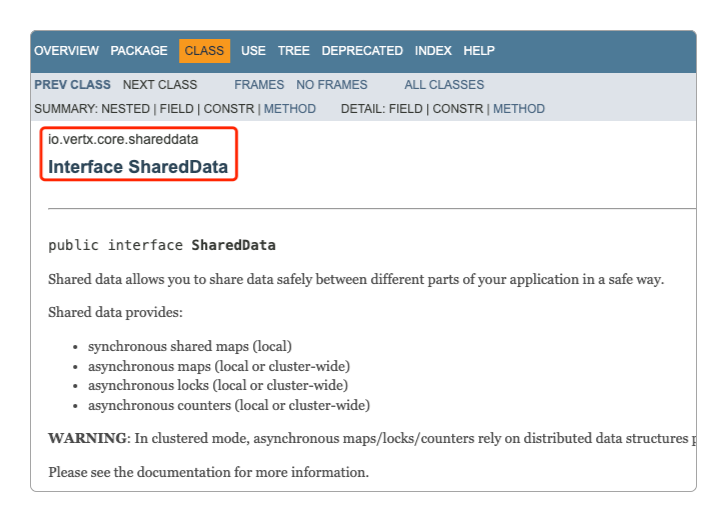Click NESTED in the SUMMARY row
This screenshot has width=727, height=522.
click(126, 109)
